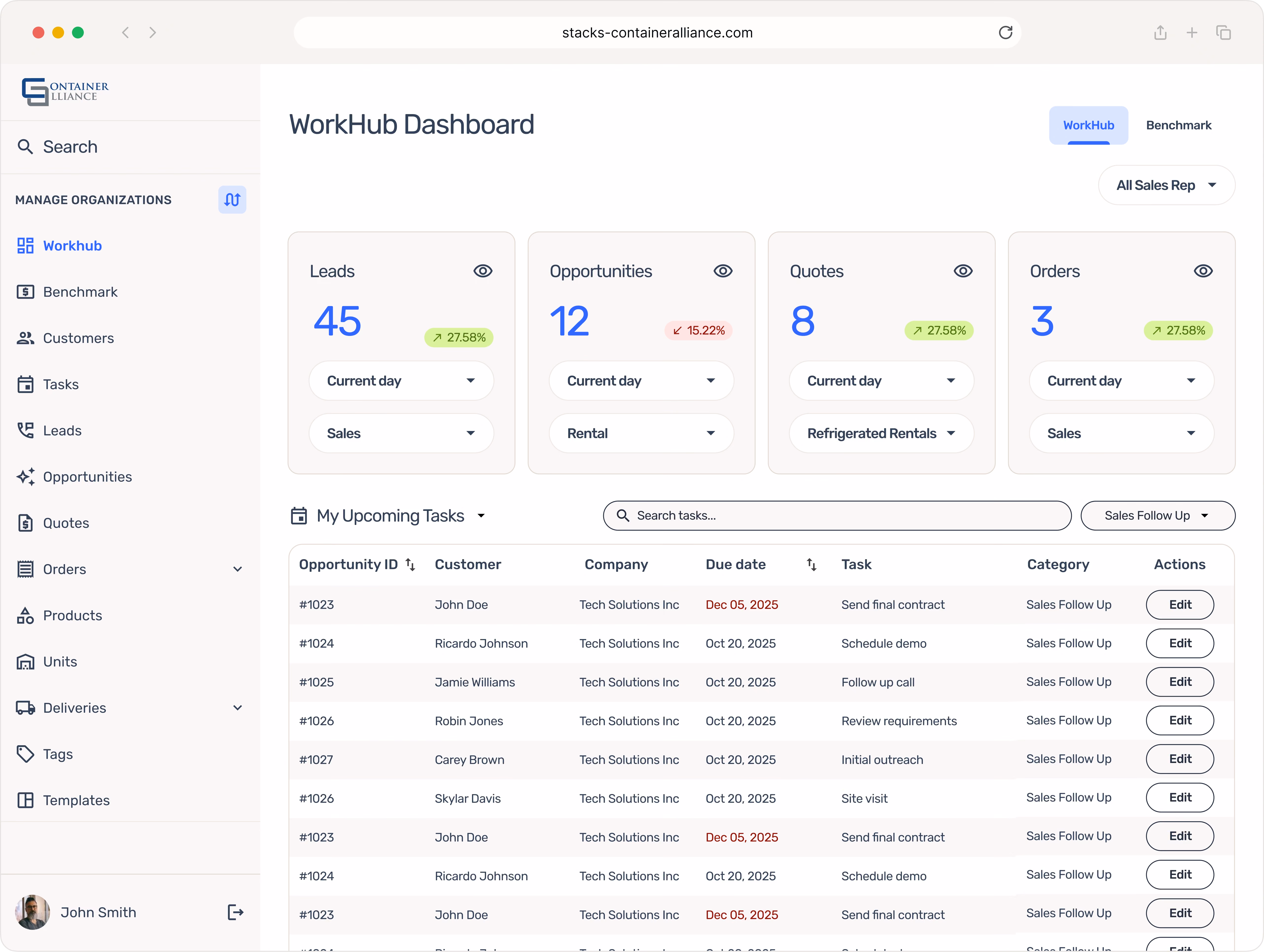Click the Deliveries truck icon
This screenshot has width=1264, height=952.
[25, 708]
